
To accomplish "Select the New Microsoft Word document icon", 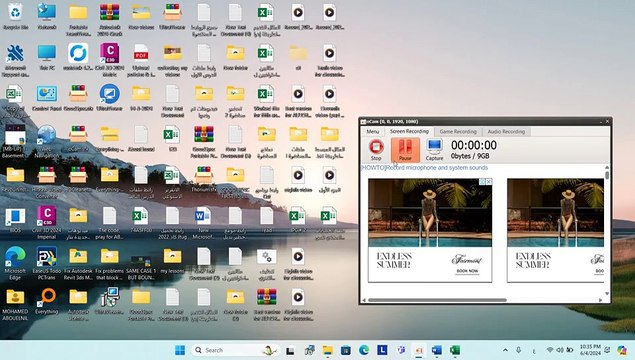I will 204,222.
